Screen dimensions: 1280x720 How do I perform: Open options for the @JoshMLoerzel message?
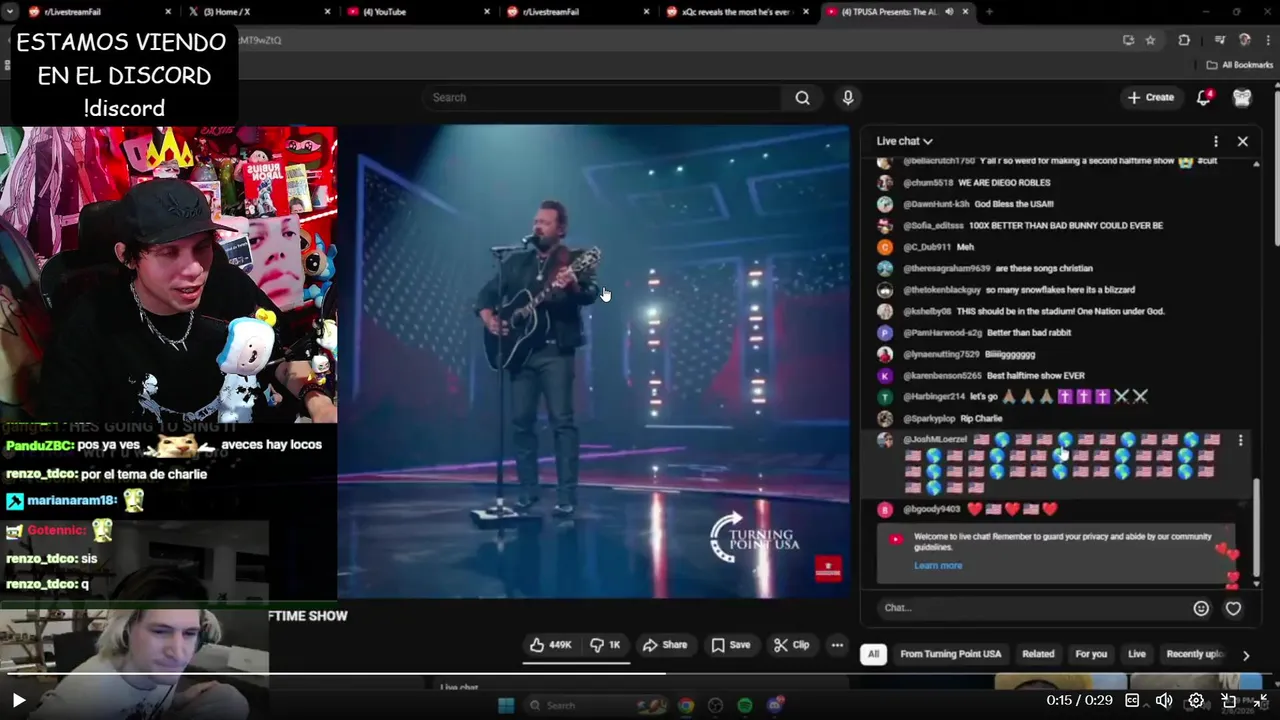1240,440
